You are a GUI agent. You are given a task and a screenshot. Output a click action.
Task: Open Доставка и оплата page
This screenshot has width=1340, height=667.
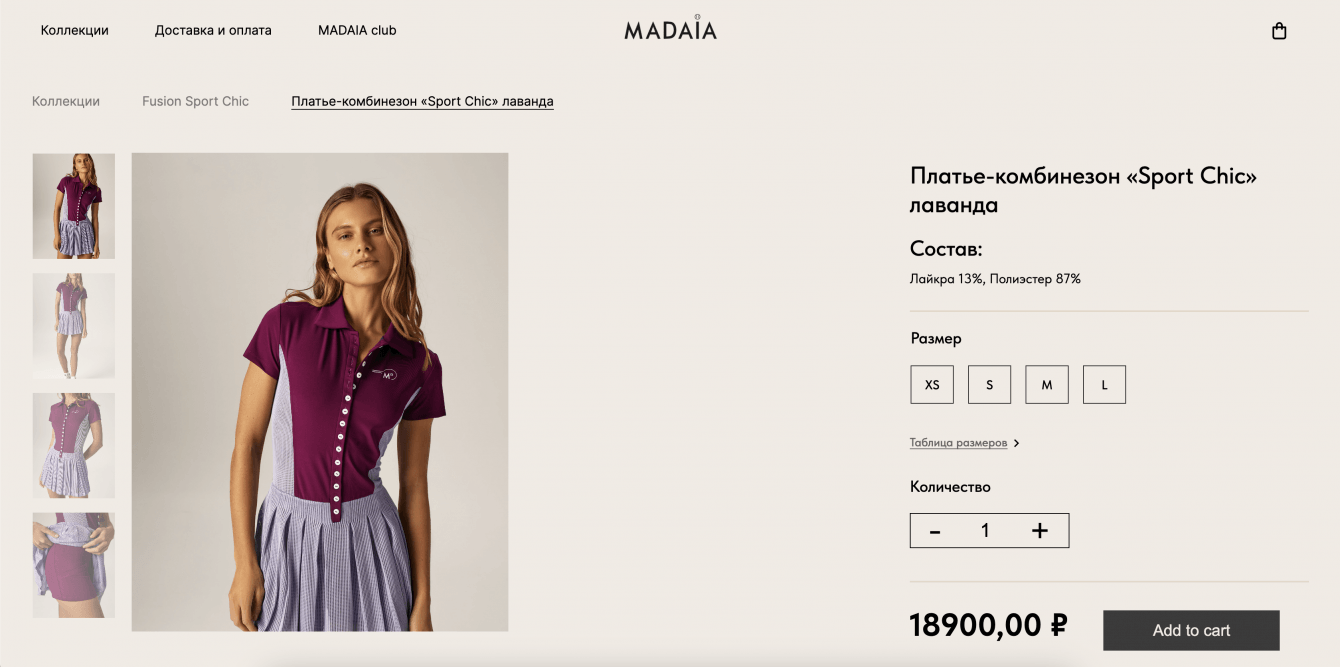(213, 30)
